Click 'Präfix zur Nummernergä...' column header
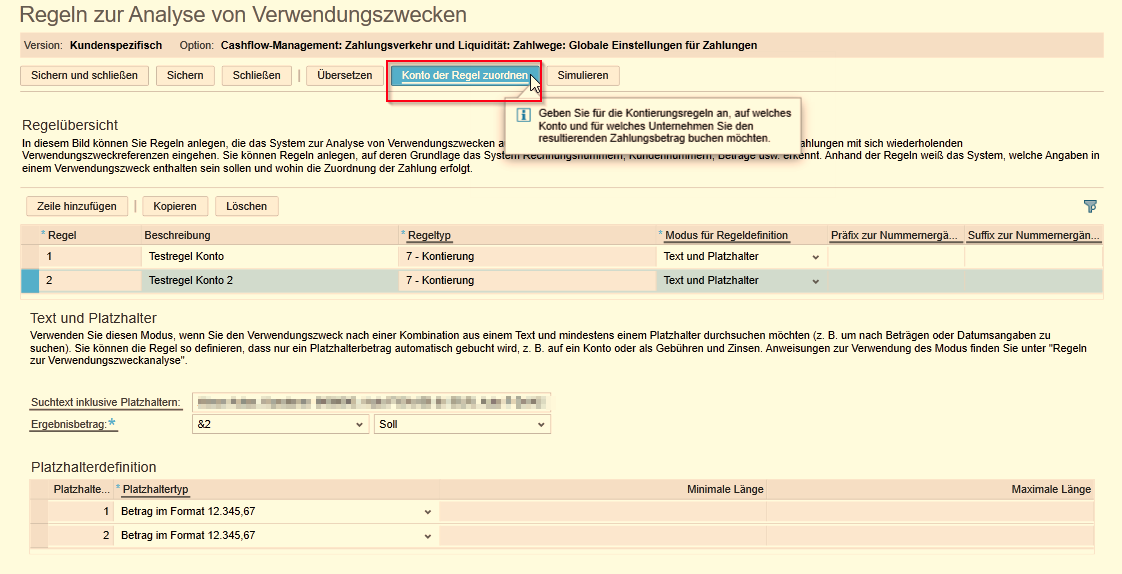1122x574 pixels. coord(894,235)
